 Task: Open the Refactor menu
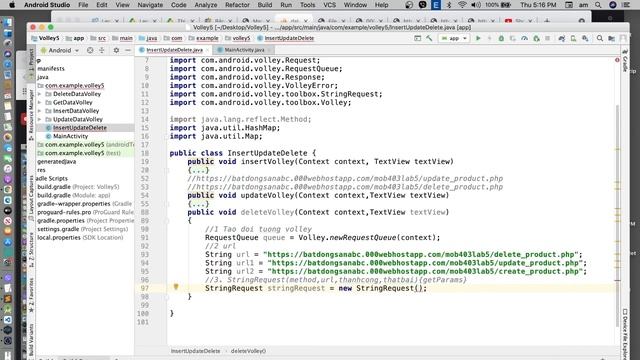[x=237, y=5]
